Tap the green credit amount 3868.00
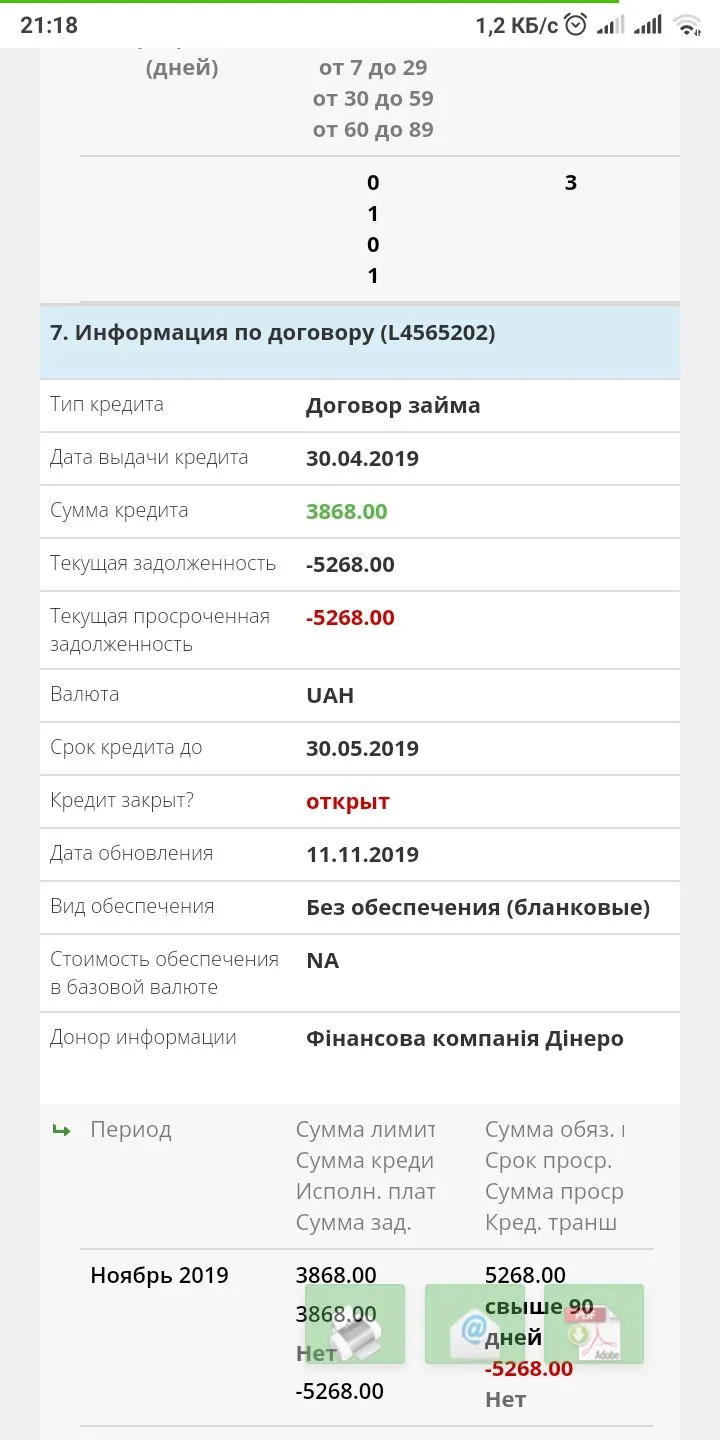The image size is (720, 1440). pyautogui.click(x=346, y=512)
